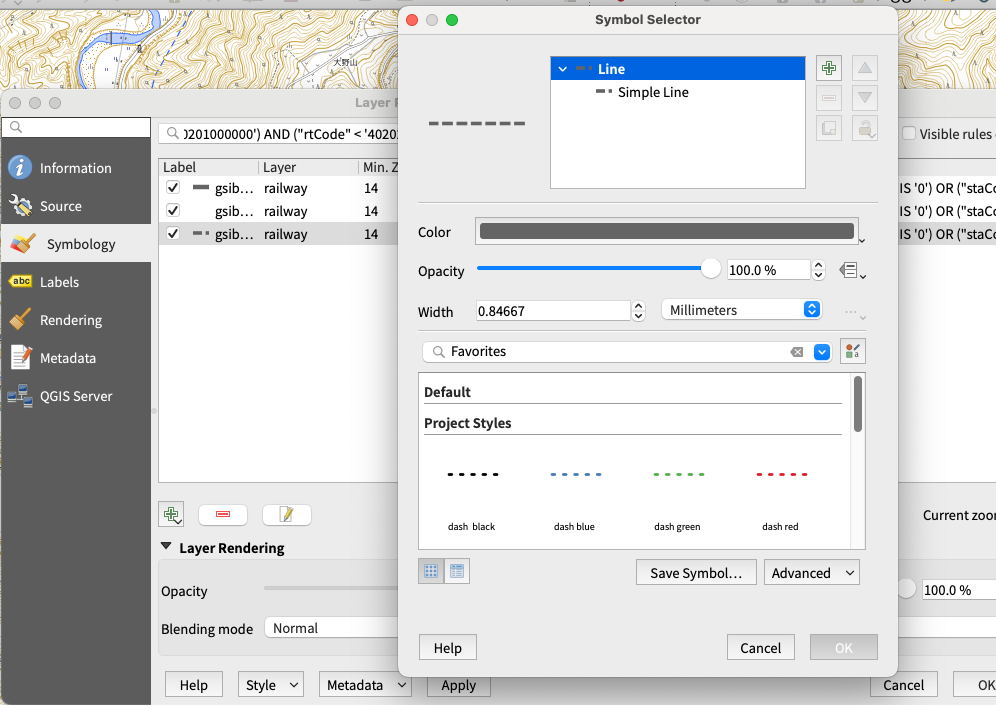Toggle the Visible rules checkbox
The image size is (996, 705).
[908, 133]
